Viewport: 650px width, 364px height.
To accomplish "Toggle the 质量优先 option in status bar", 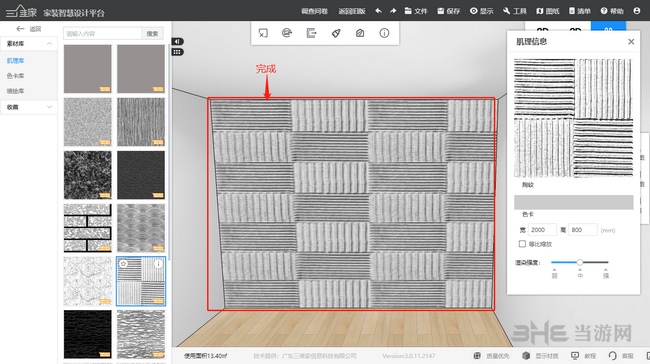I will (x=491, y=356).
